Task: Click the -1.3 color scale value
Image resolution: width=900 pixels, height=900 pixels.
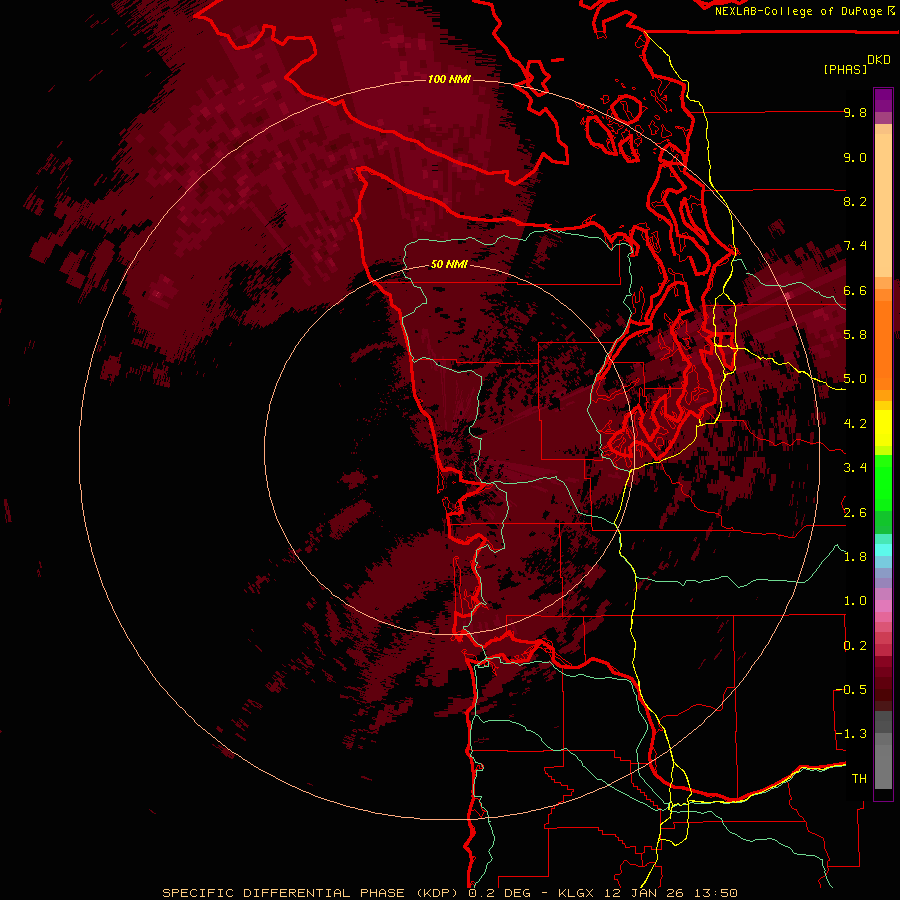Action: click(851, 734)
